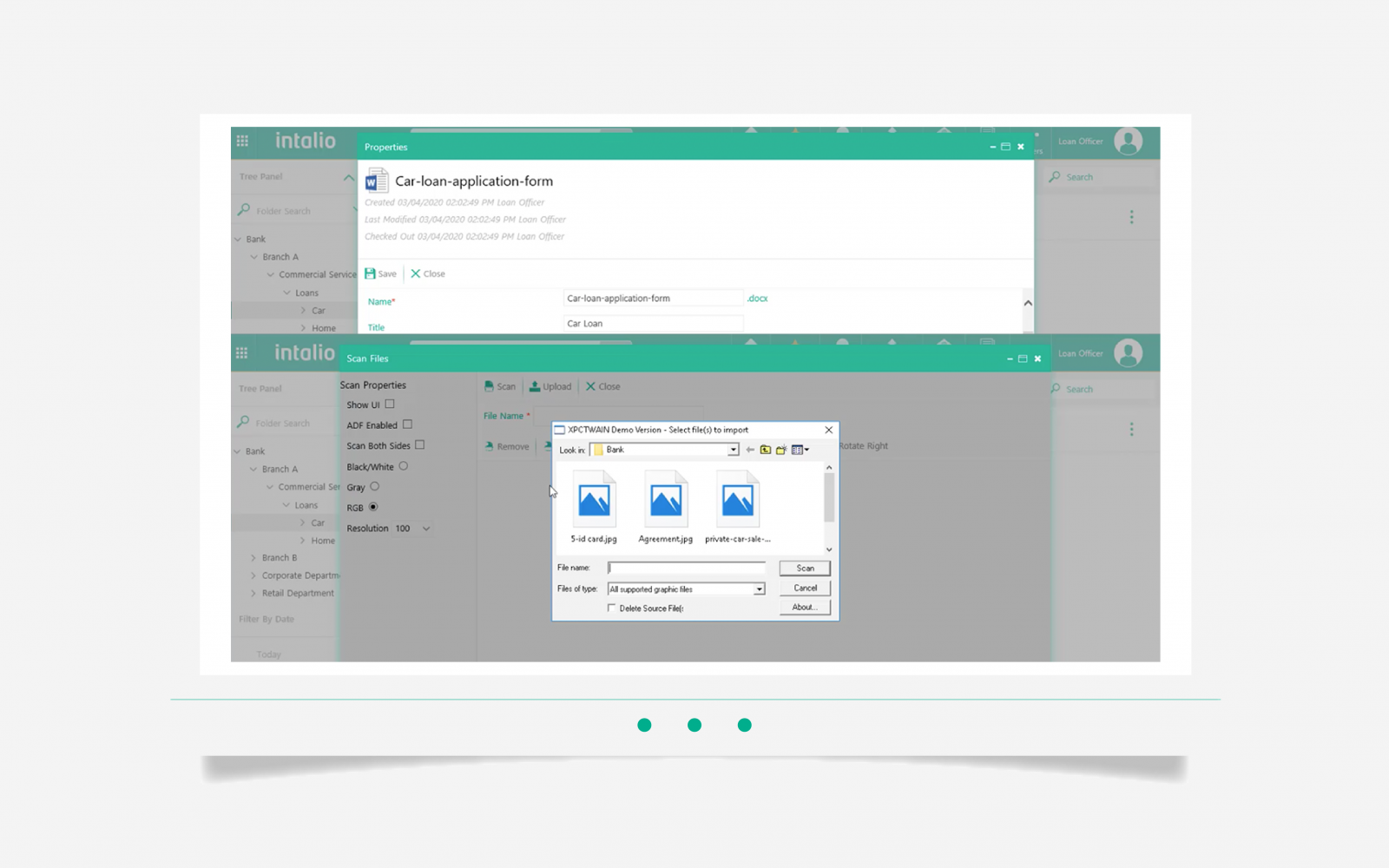Go back using the arrow in XPCTWAIN dialog
Screen dimensions: 1389x868
pyautogui.click(x=750, y=450)
